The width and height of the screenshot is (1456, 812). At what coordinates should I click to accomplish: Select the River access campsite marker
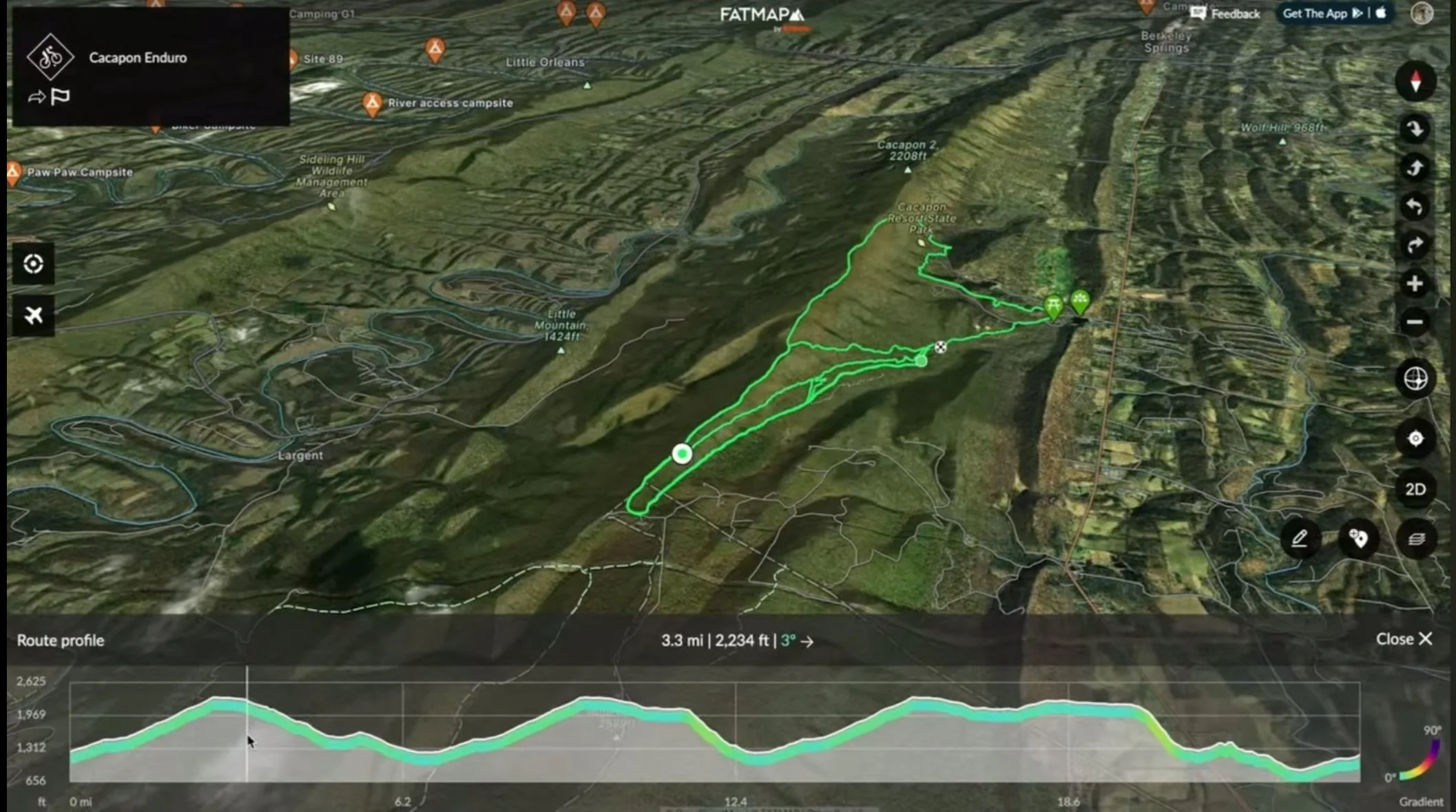point(373,104)
